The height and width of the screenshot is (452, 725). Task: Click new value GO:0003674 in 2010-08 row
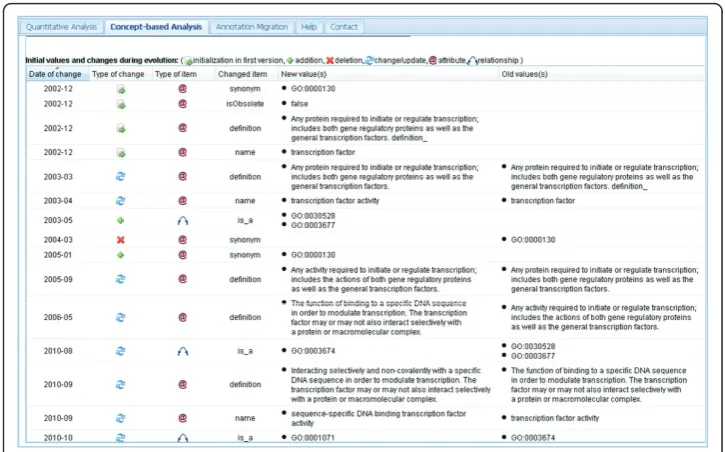point(313,351)
